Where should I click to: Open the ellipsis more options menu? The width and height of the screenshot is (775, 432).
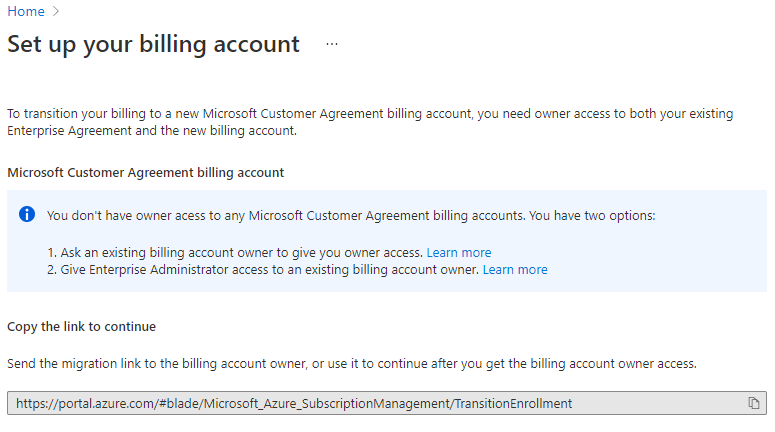tap(332, 45)
